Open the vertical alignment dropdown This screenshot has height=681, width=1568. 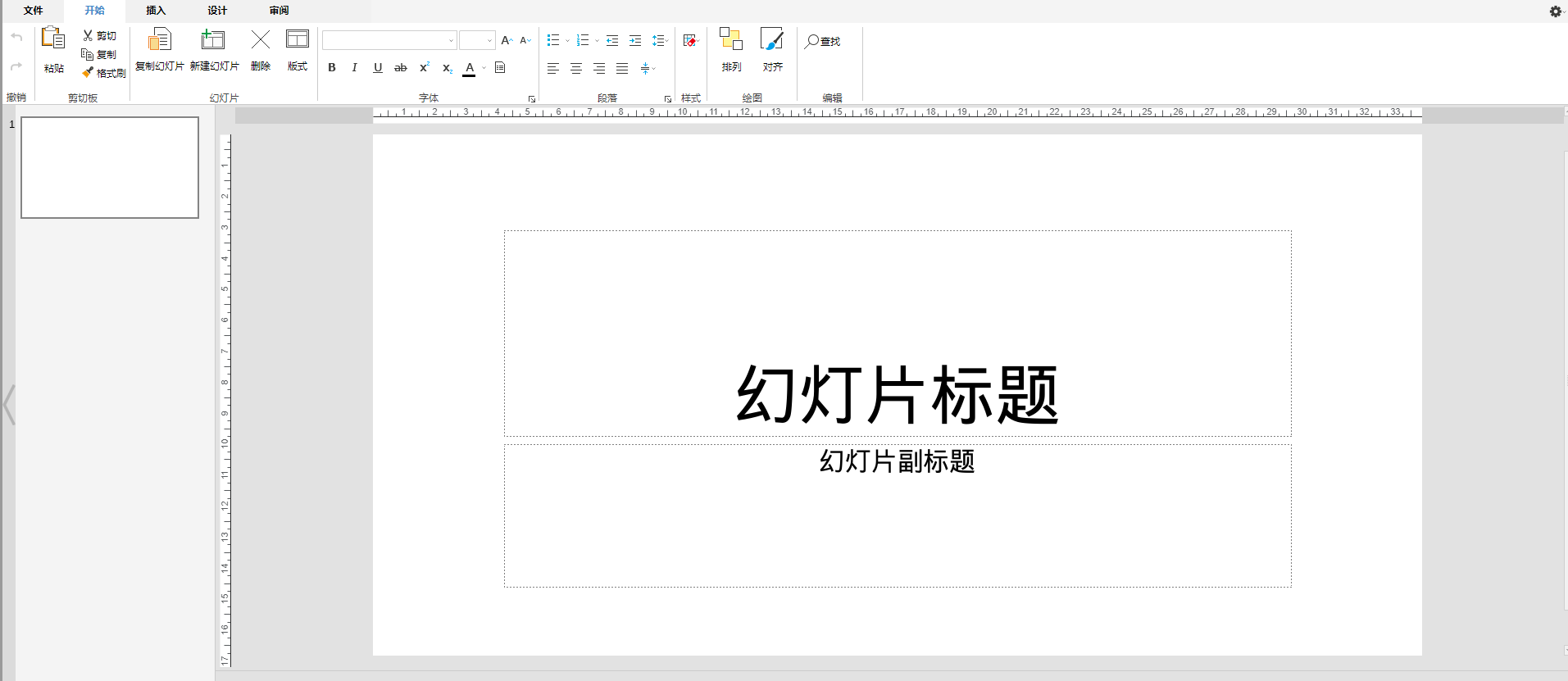[x=648, y=68]
